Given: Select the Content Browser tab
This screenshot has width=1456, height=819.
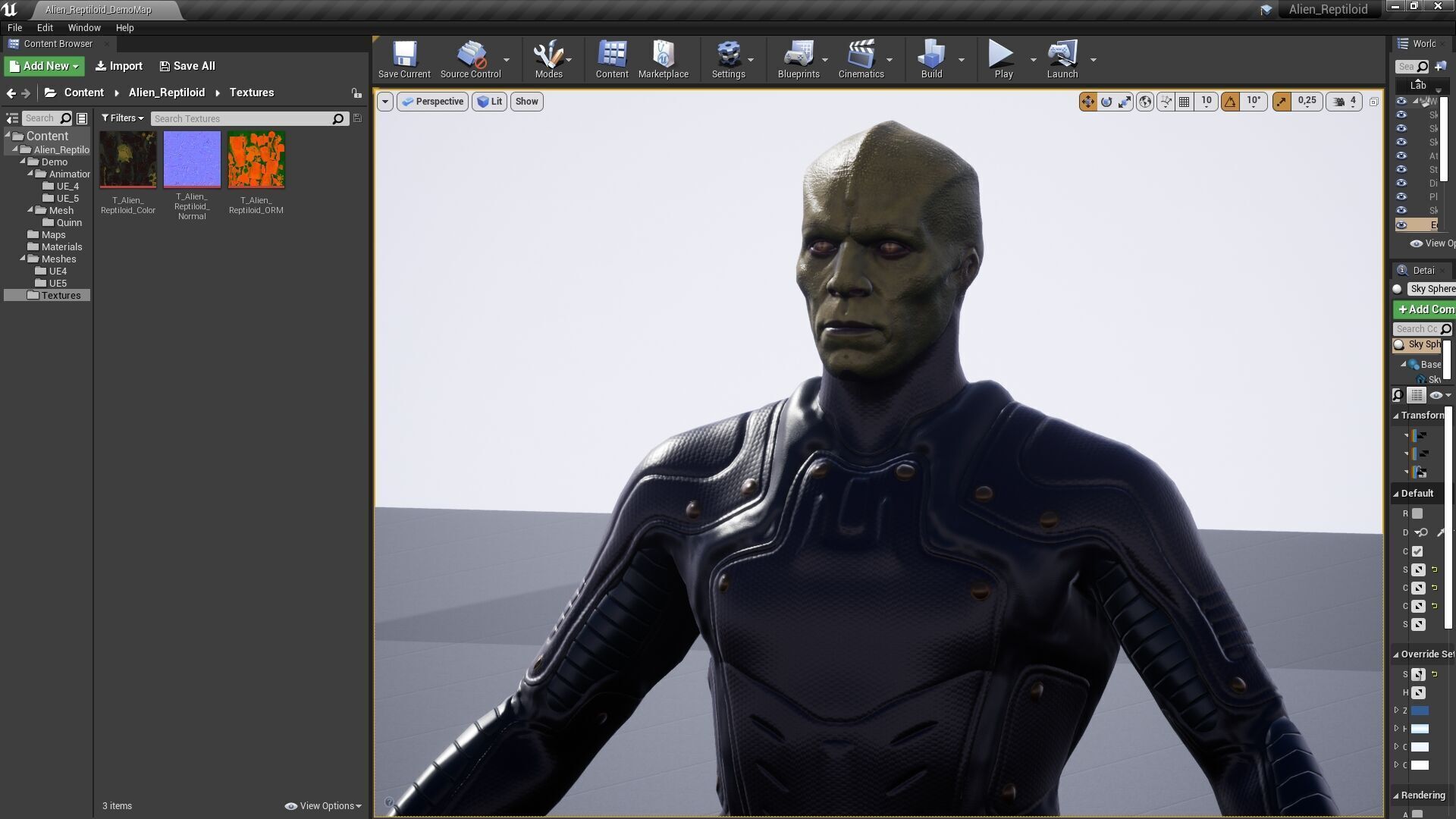Looking at the screenshot, I should (x=58, y=44).
